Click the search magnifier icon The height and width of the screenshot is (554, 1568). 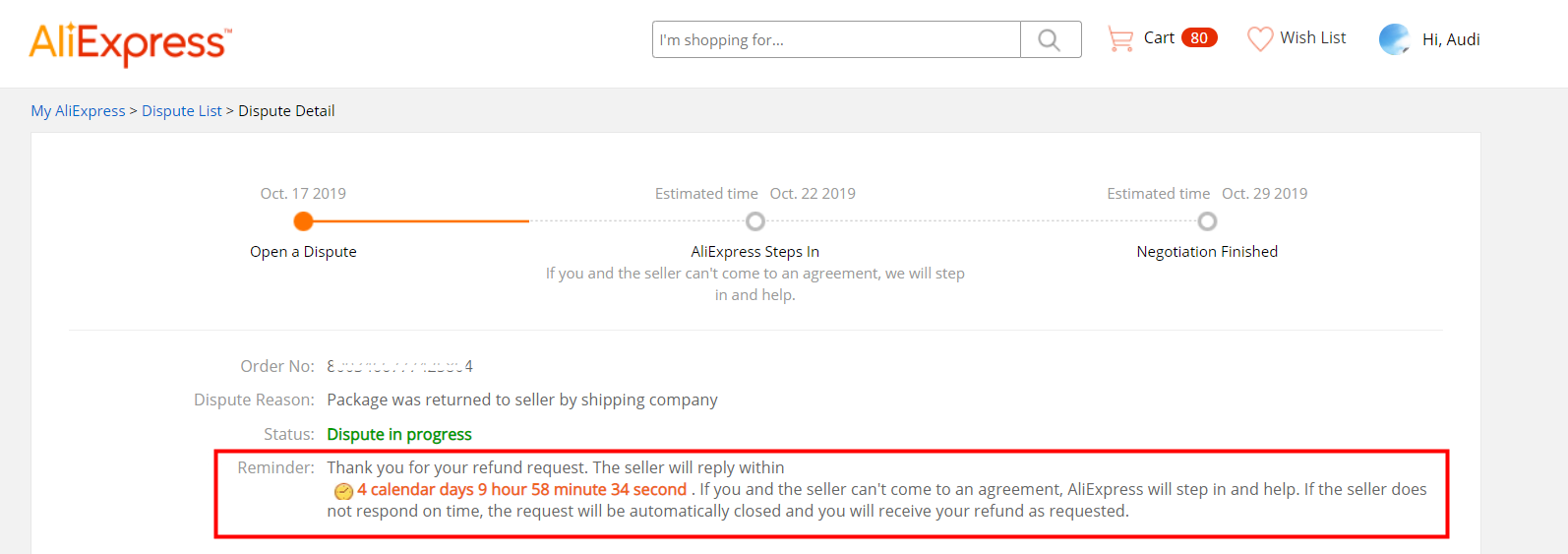(1050, 40)
